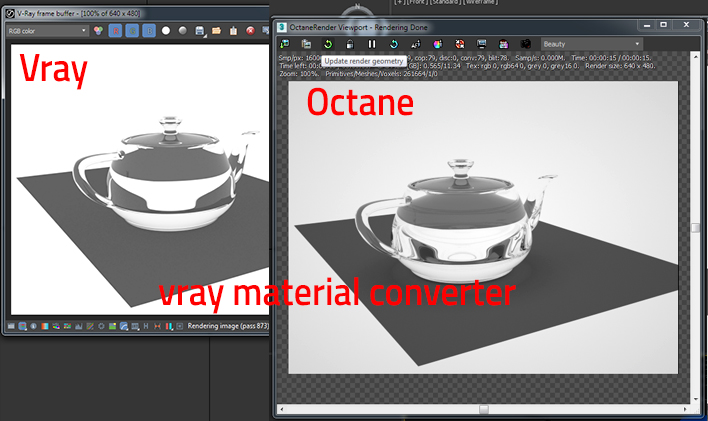Click 'Rendering image (pass 873)' status text
The width and height of the screenshot is (708, 421).
click(228, 326)
